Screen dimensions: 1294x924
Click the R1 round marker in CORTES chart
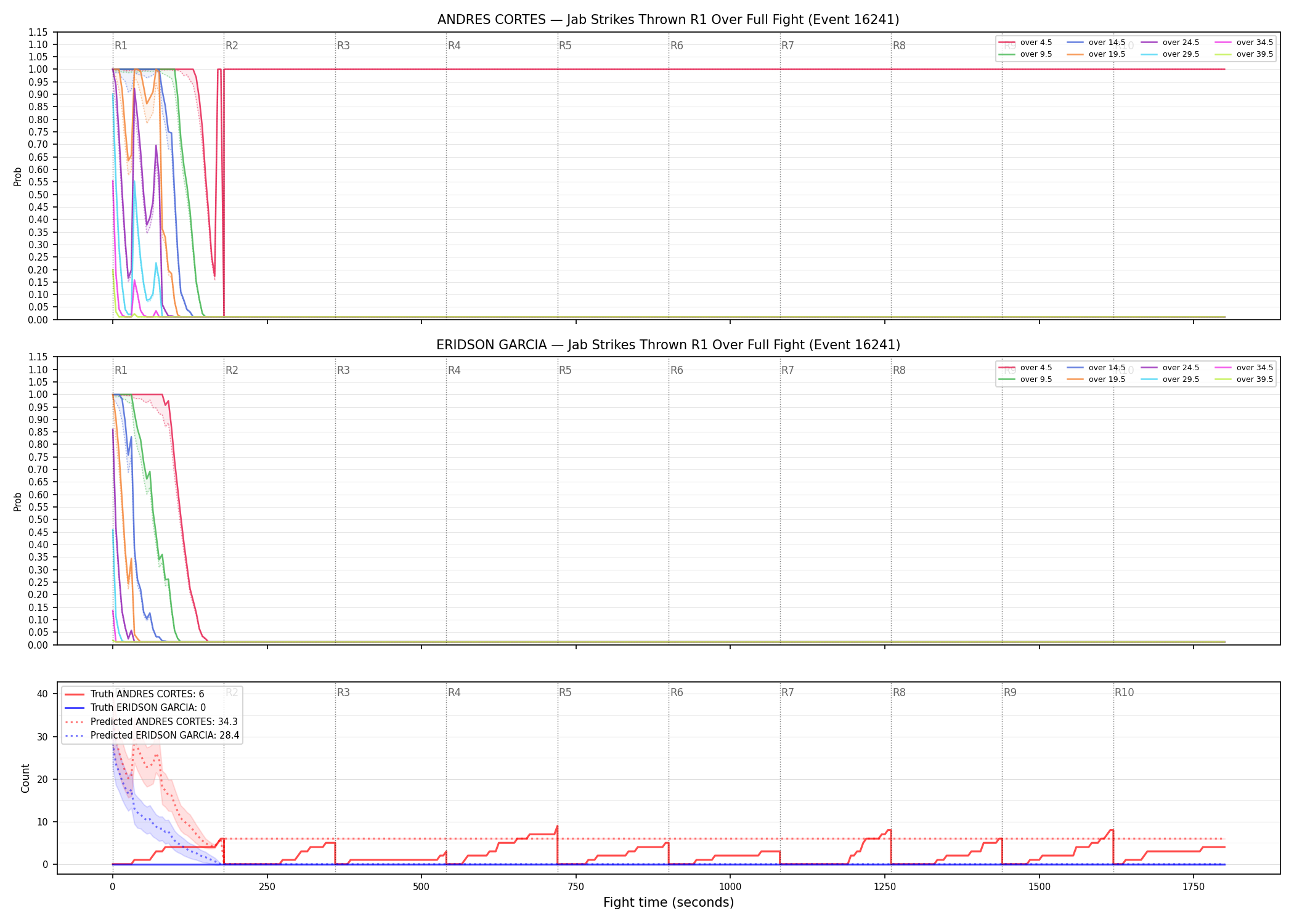(x=121, y=46)
